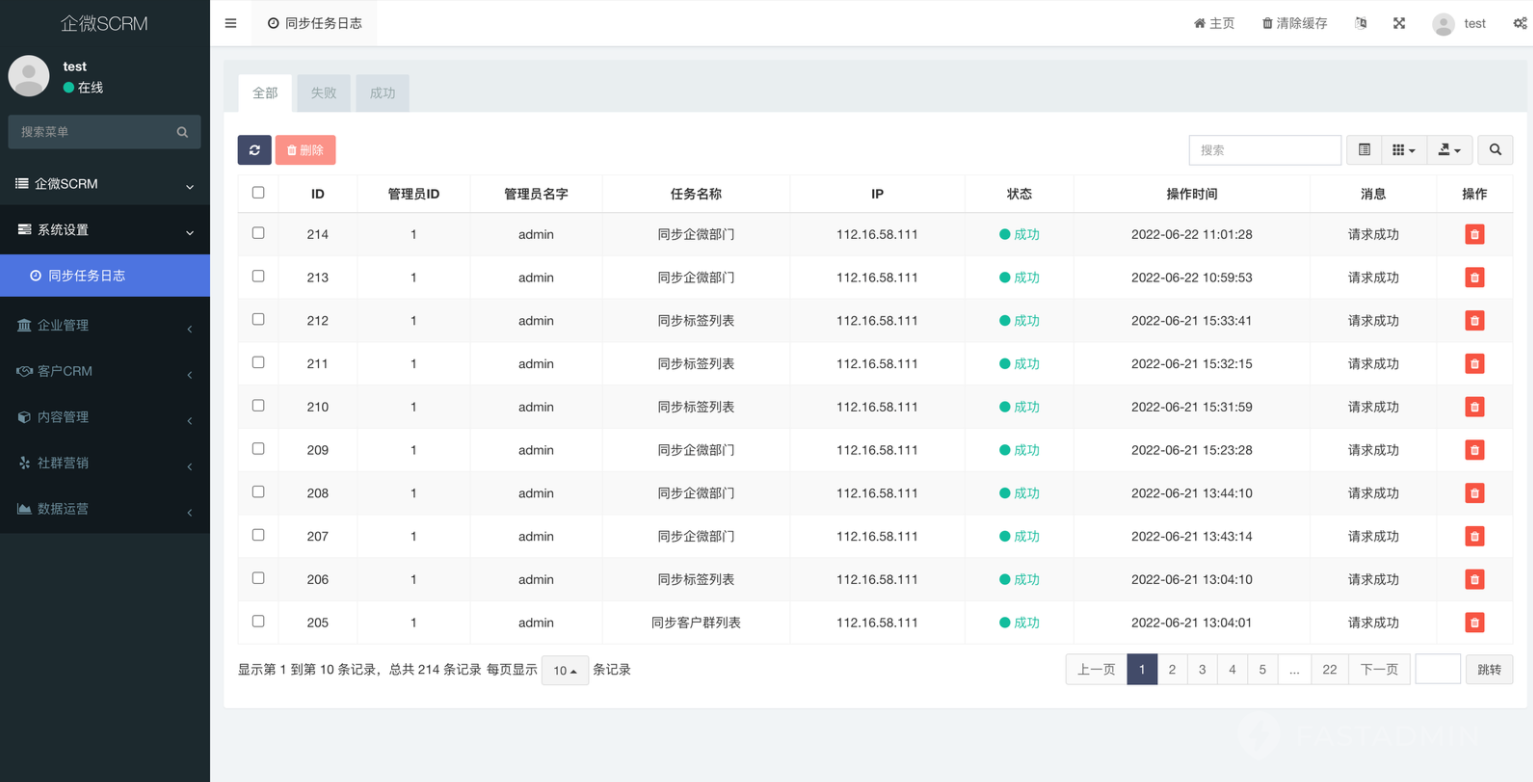Image resolution: width=1533 pixels, height=782 pixels.
Task: Click the magnifier advanced search button
Action: click(x=1495, y=150)
